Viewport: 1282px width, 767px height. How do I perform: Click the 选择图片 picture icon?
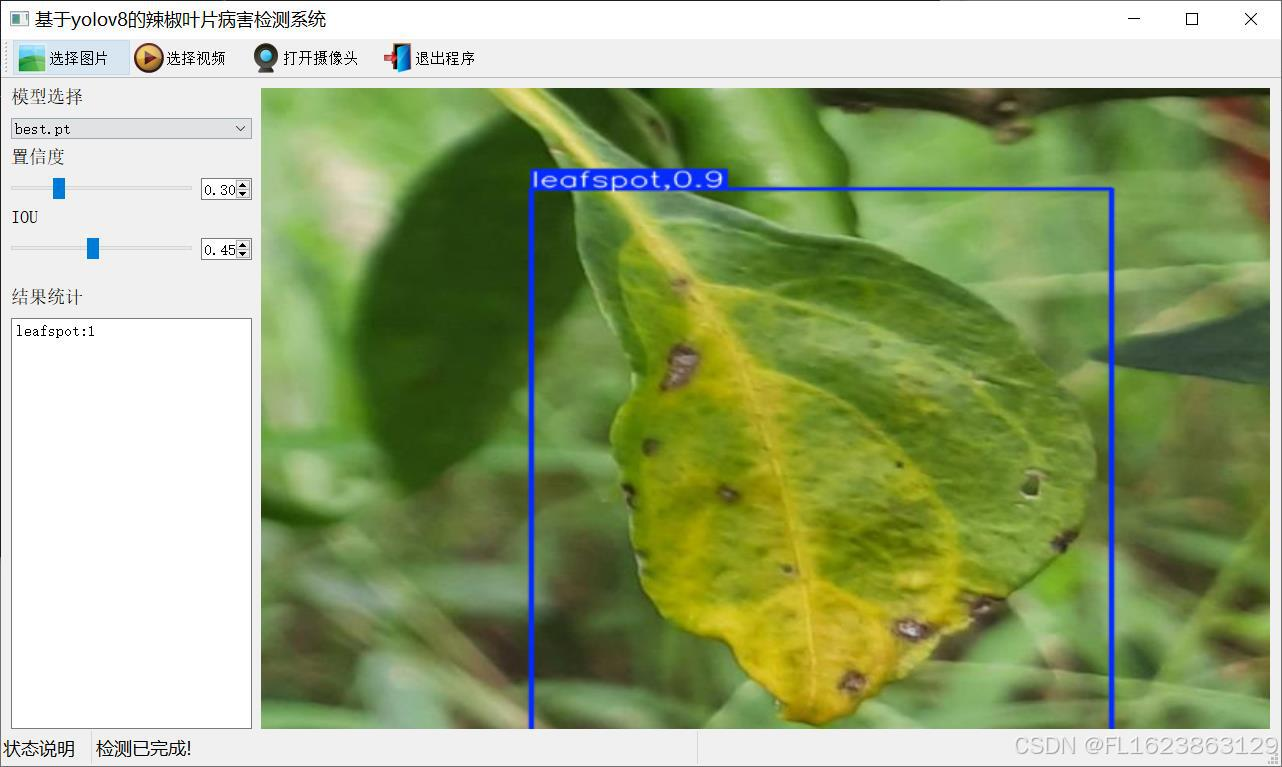[32, 58]
